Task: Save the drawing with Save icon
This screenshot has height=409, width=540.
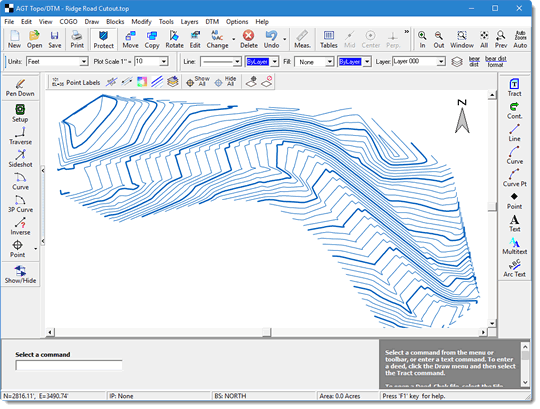Action: 54,39
